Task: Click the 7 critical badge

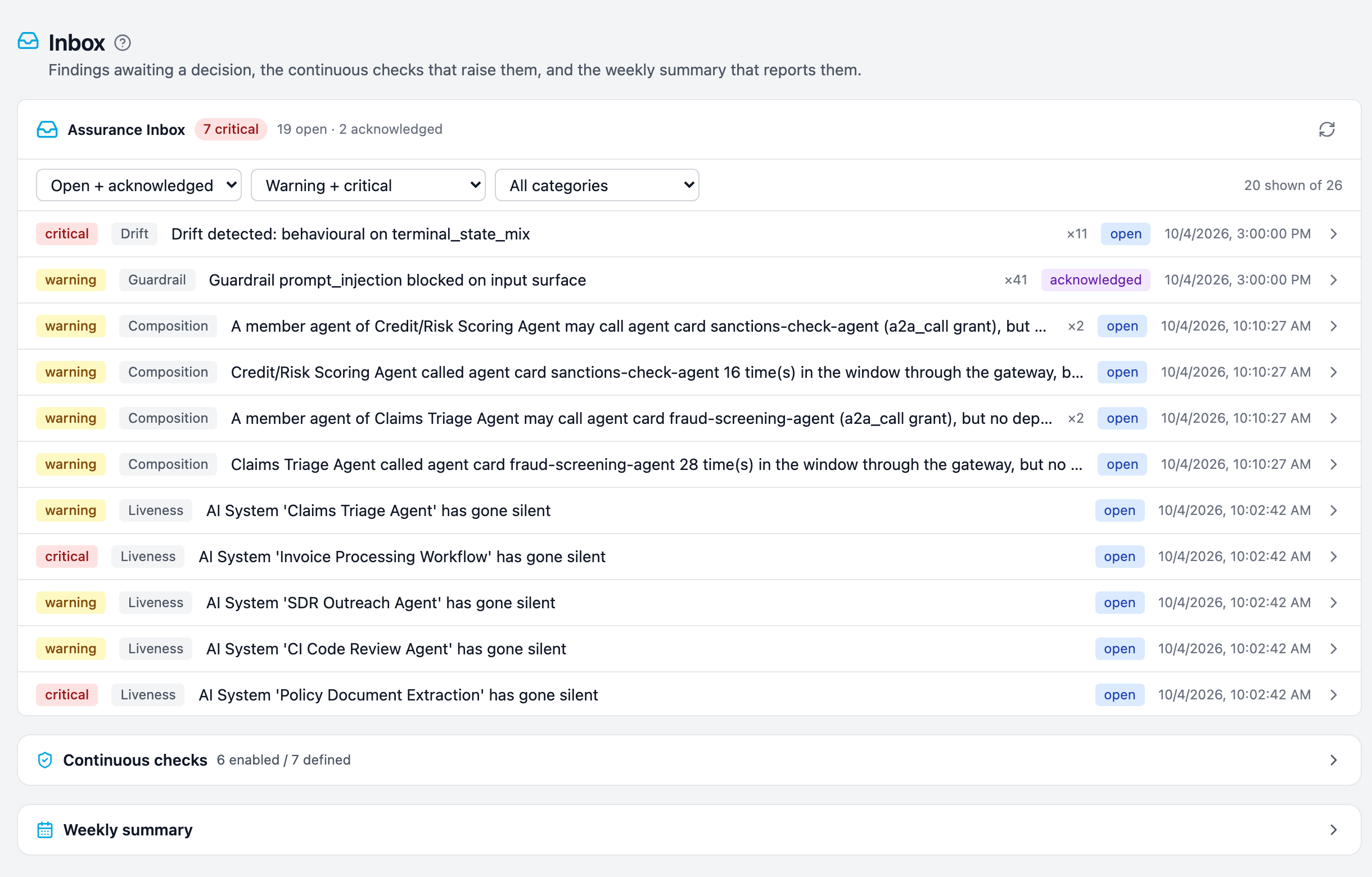Action: [231, 129]
